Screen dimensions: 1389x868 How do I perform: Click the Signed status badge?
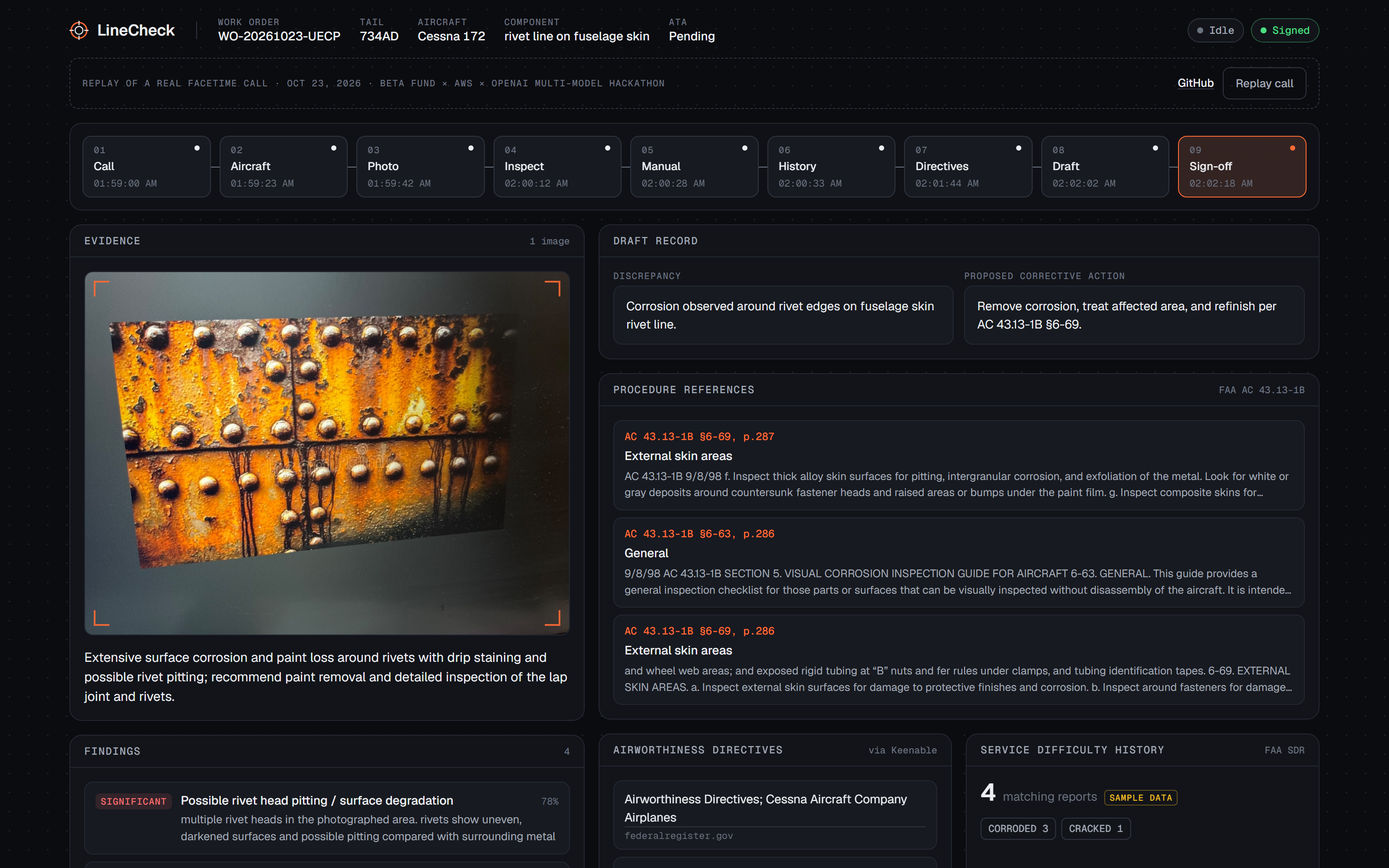1284,30
